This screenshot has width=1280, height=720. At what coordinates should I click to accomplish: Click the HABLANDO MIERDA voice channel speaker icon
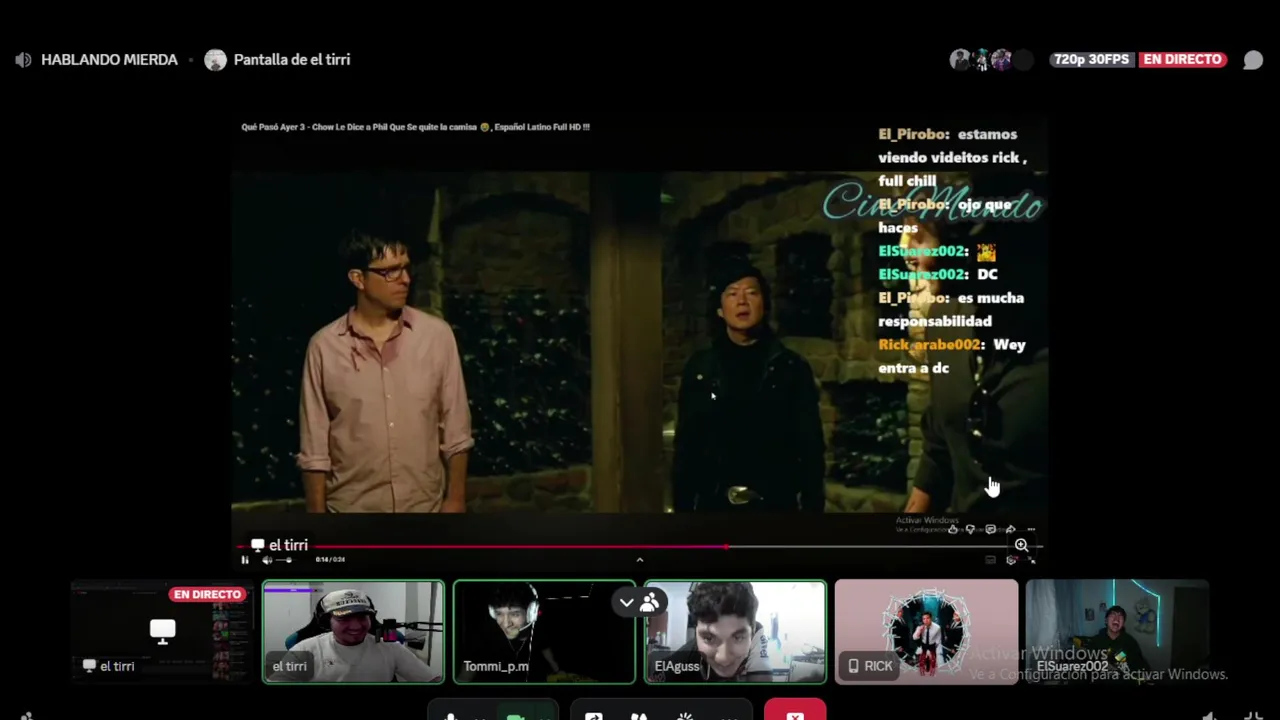[23, 60]
